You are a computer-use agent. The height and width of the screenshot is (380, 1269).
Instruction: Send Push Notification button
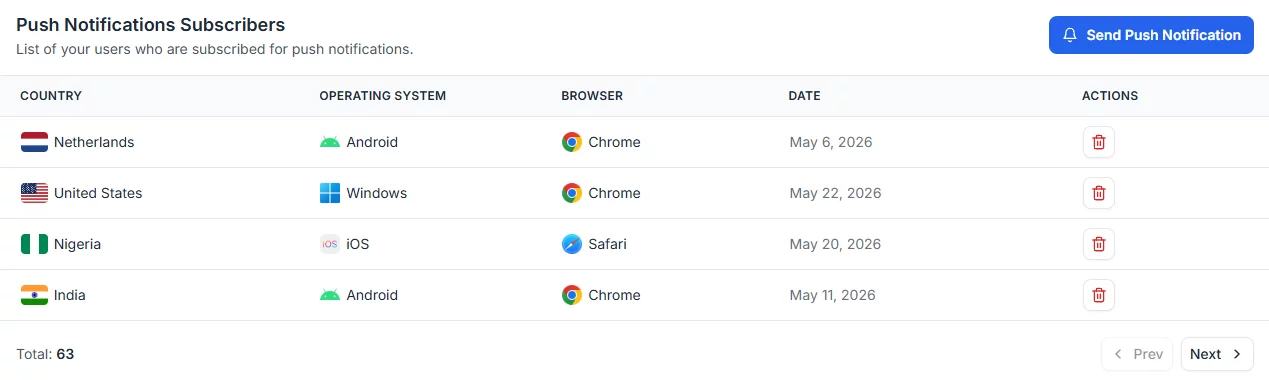point(1151,35)
